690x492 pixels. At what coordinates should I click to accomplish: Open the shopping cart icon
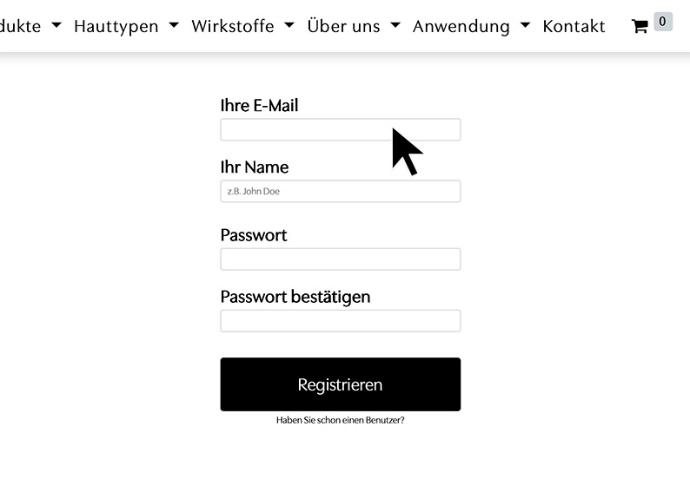pos(639,27)
